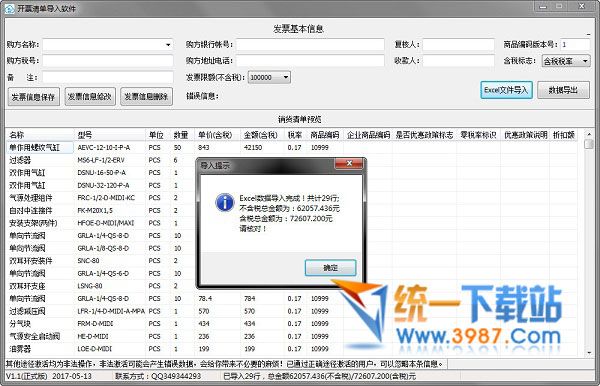This screenshot has width=600, height=386.
Task: Click the blue info icon in dialog
Action: (x=225, y=202)
